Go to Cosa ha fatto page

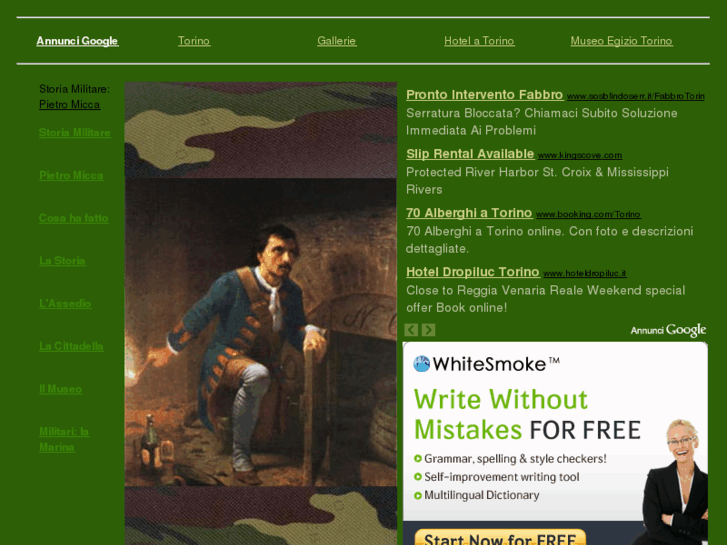(x=74, y=218)
